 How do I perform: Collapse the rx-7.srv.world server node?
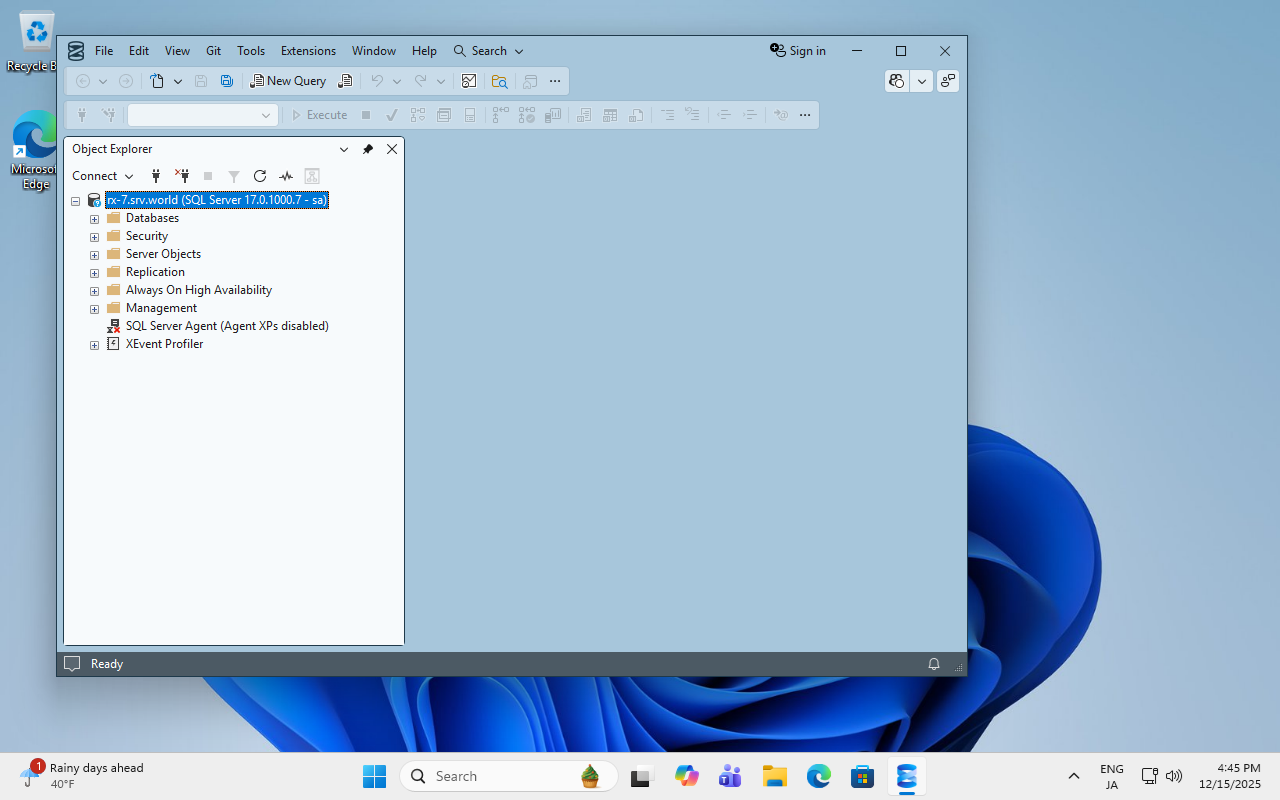[x=75, y=201]
